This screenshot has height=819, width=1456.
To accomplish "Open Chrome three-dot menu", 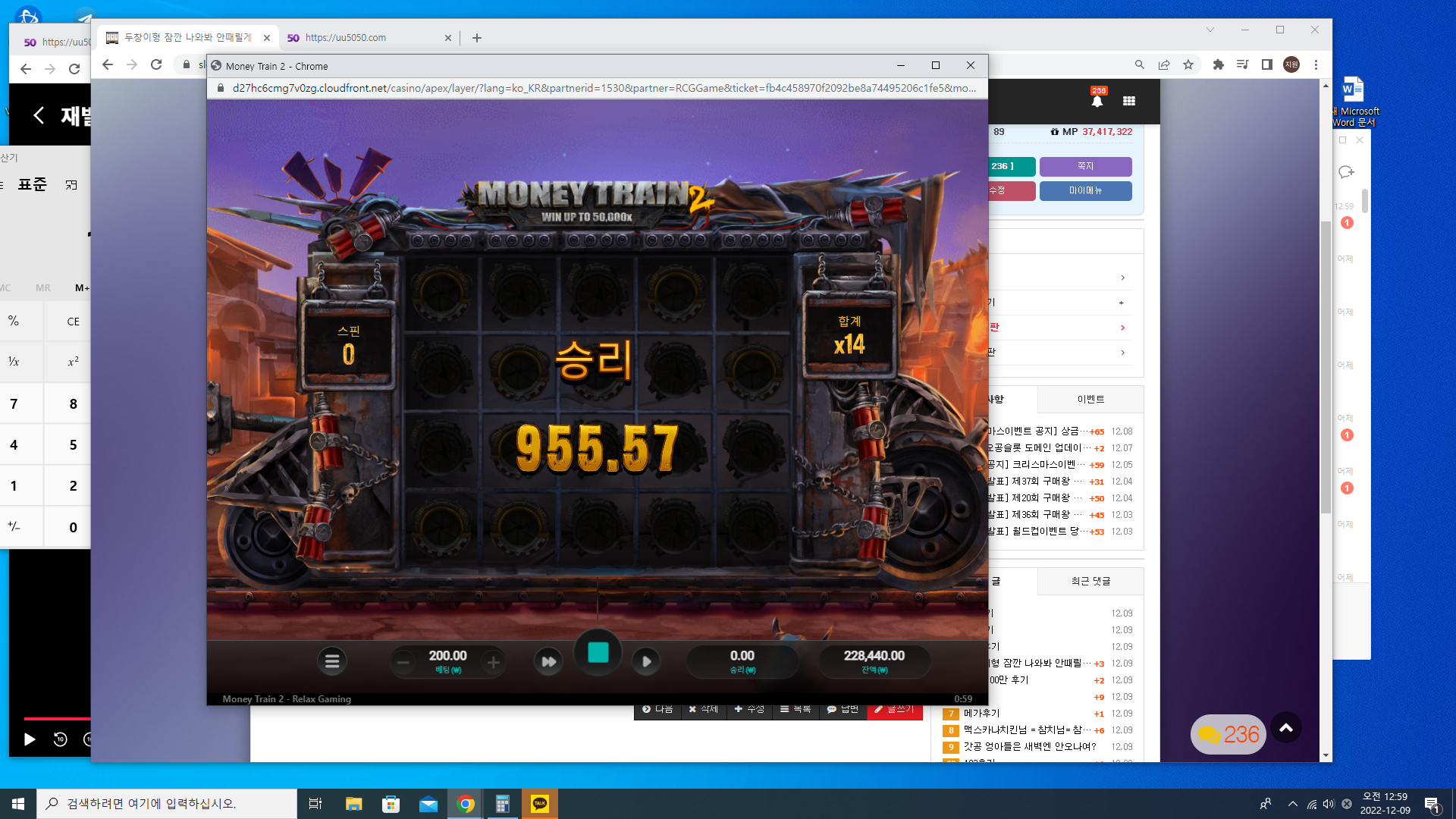I will click(x=1316, y=65).
